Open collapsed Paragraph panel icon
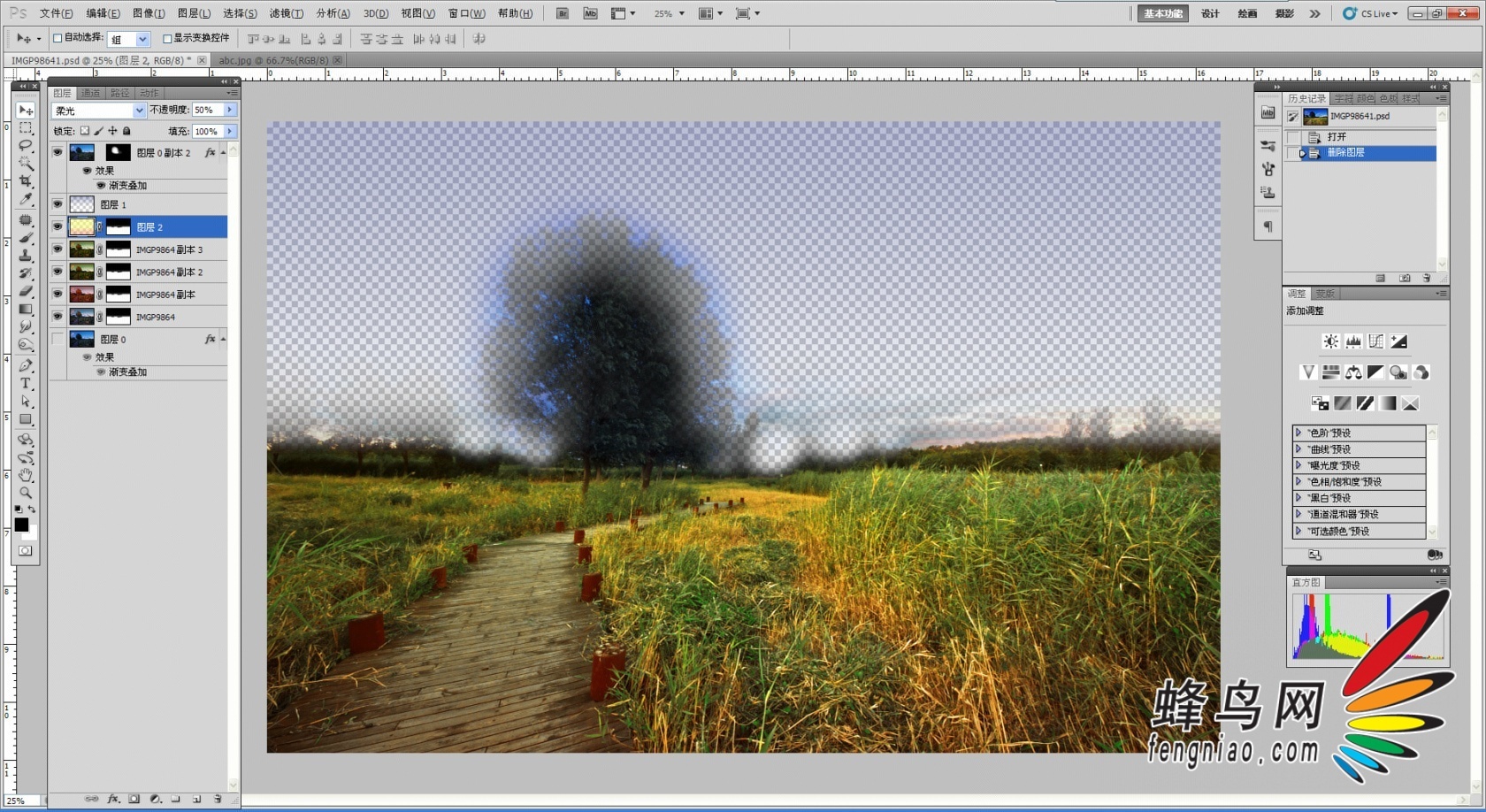Image resolution: width=1486 pixels, height=812 pixels. 1268,227
